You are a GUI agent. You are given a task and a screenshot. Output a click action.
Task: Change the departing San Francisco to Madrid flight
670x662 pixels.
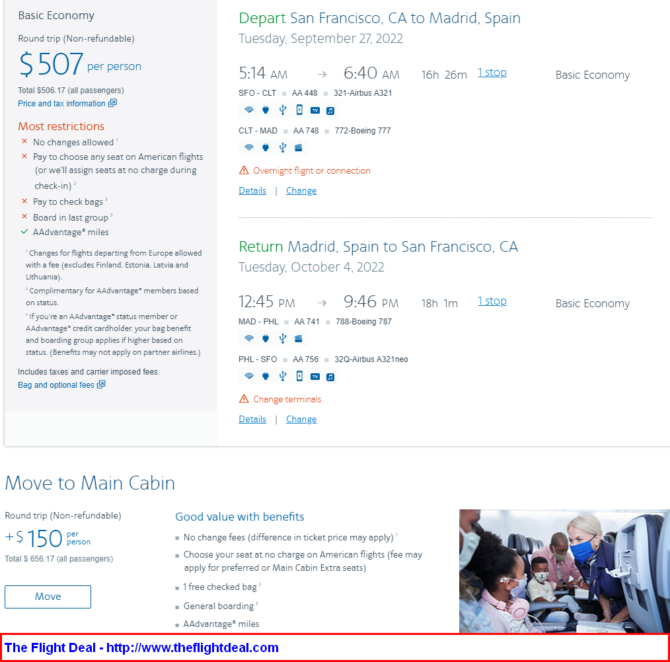pyautogui.click(x=301, y=191)
